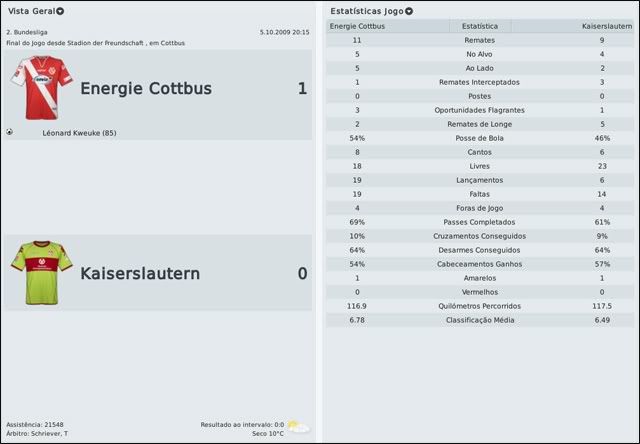The width and height of the screenshot is (640, 444).
Task: Click the Energie Cottbus team name
Action: (146, 89)
